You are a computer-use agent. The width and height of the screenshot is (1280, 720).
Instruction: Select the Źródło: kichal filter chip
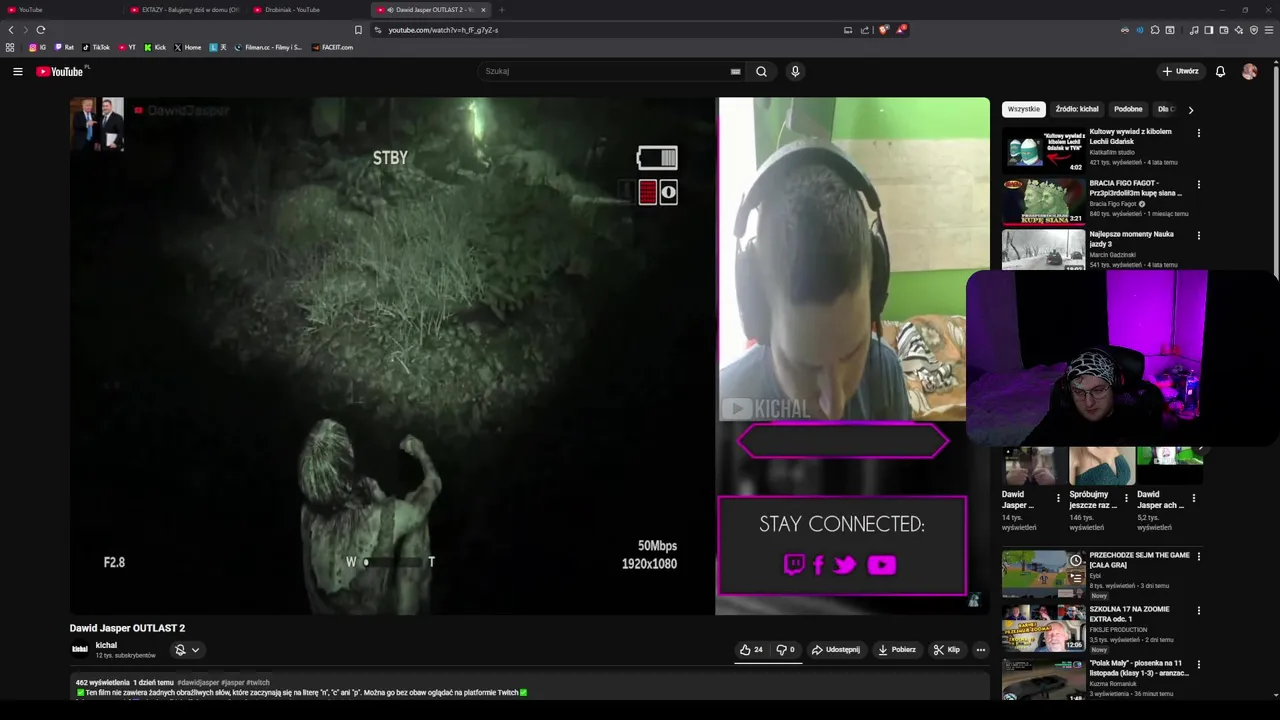coord(1077,109)
